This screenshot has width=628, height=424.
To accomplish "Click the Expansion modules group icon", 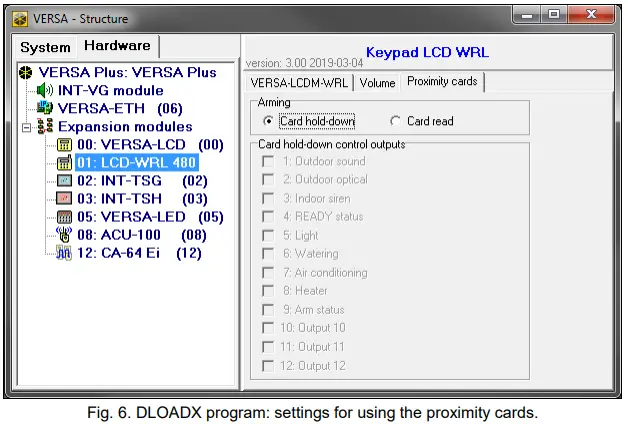I will (x=45, y=126).
